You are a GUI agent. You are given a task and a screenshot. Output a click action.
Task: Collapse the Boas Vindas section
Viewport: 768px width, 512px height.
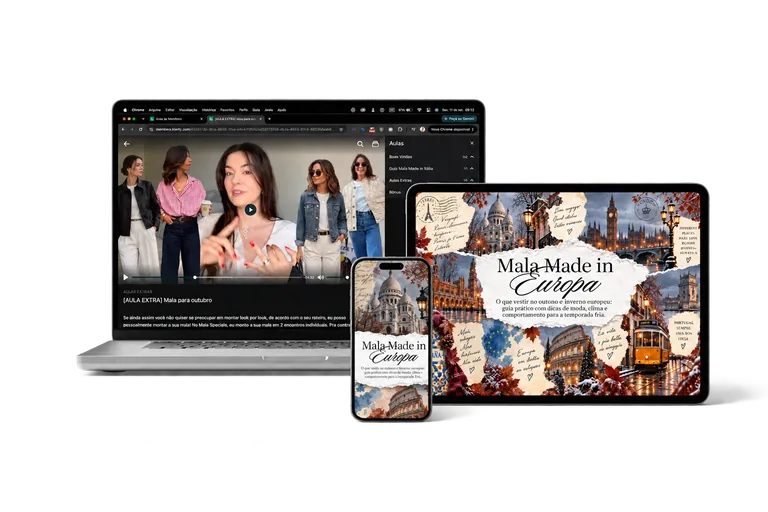472,157
